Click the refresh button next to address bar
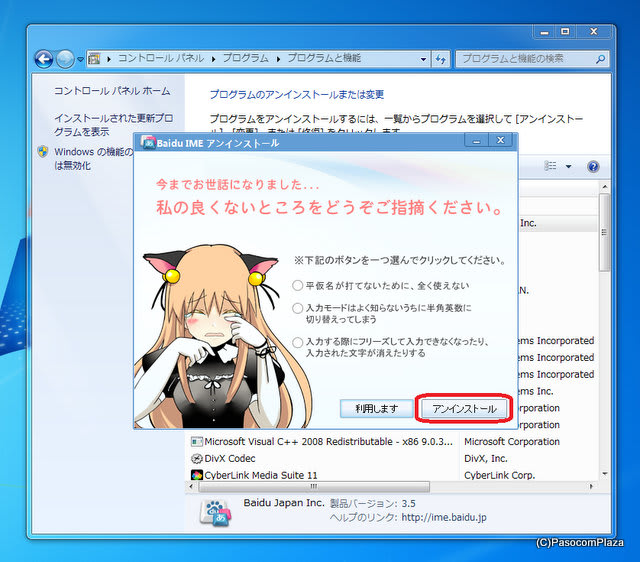 pos(440,59)
